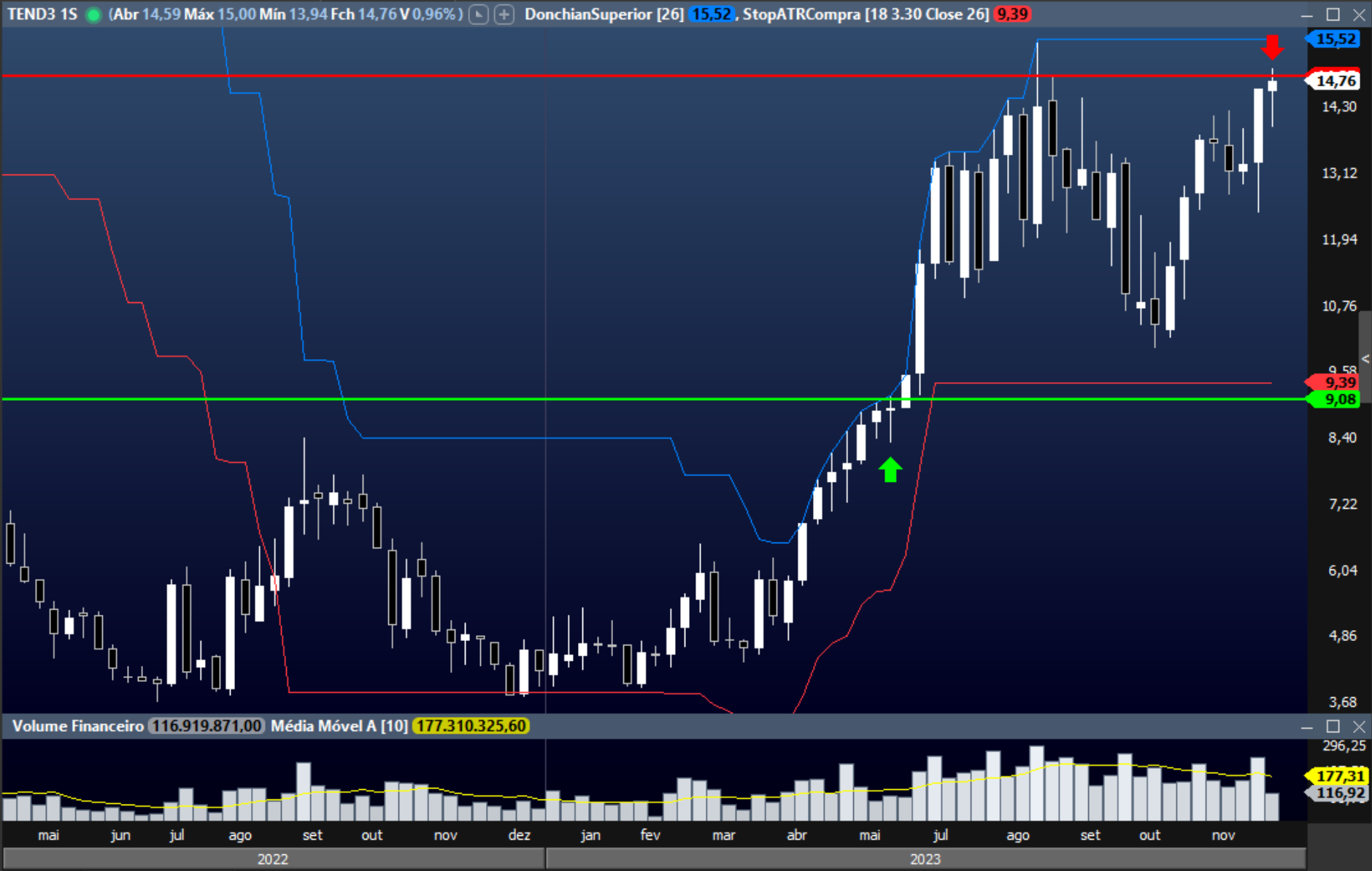Screen dimensions: 1372x871
Task: Click the red down arrow sell marker
Action: [x=1272, y=47]
